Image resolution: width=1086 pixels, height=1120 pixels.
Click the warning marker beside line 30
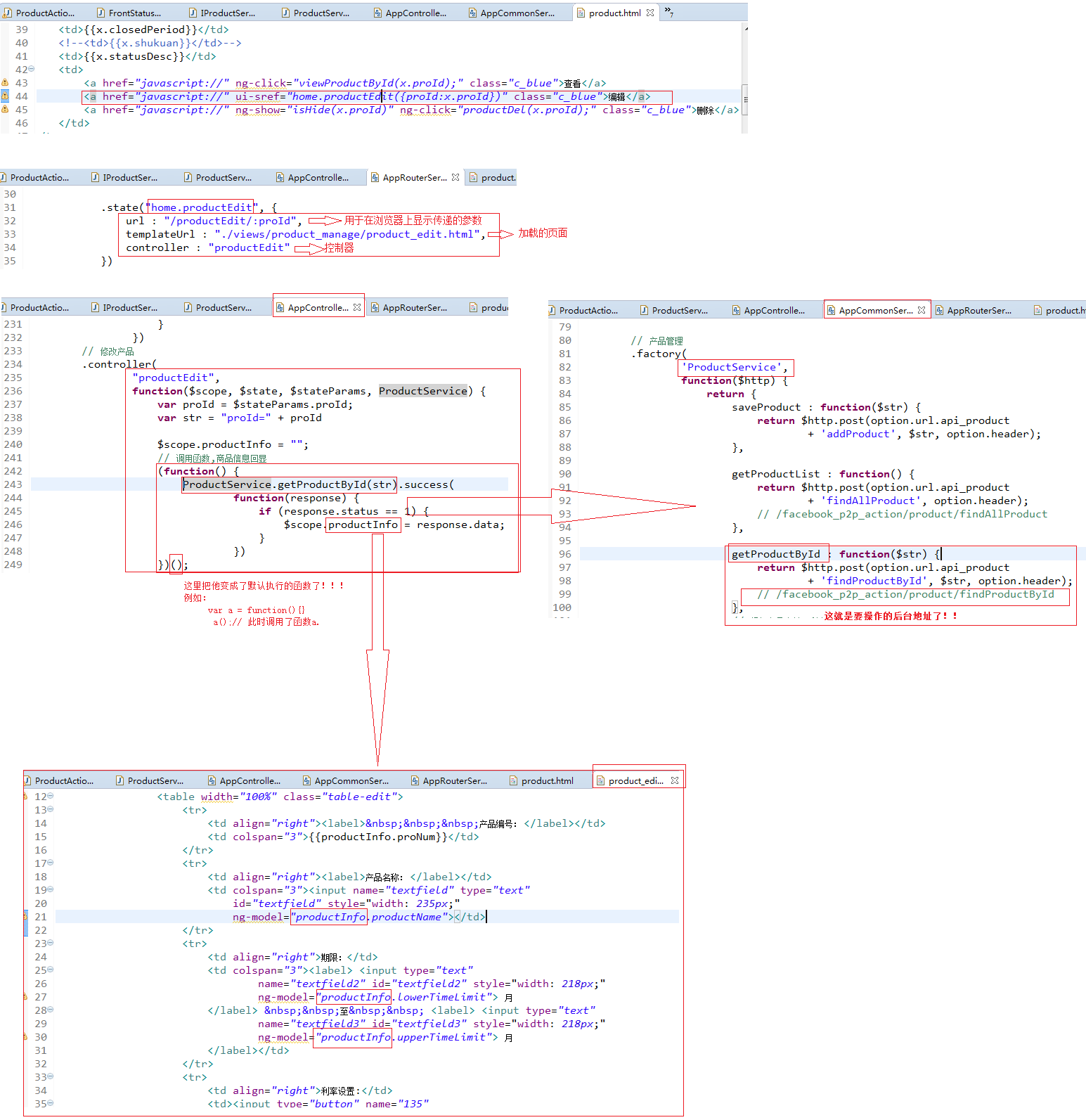pyautogui.click(x=26, y=1037)
